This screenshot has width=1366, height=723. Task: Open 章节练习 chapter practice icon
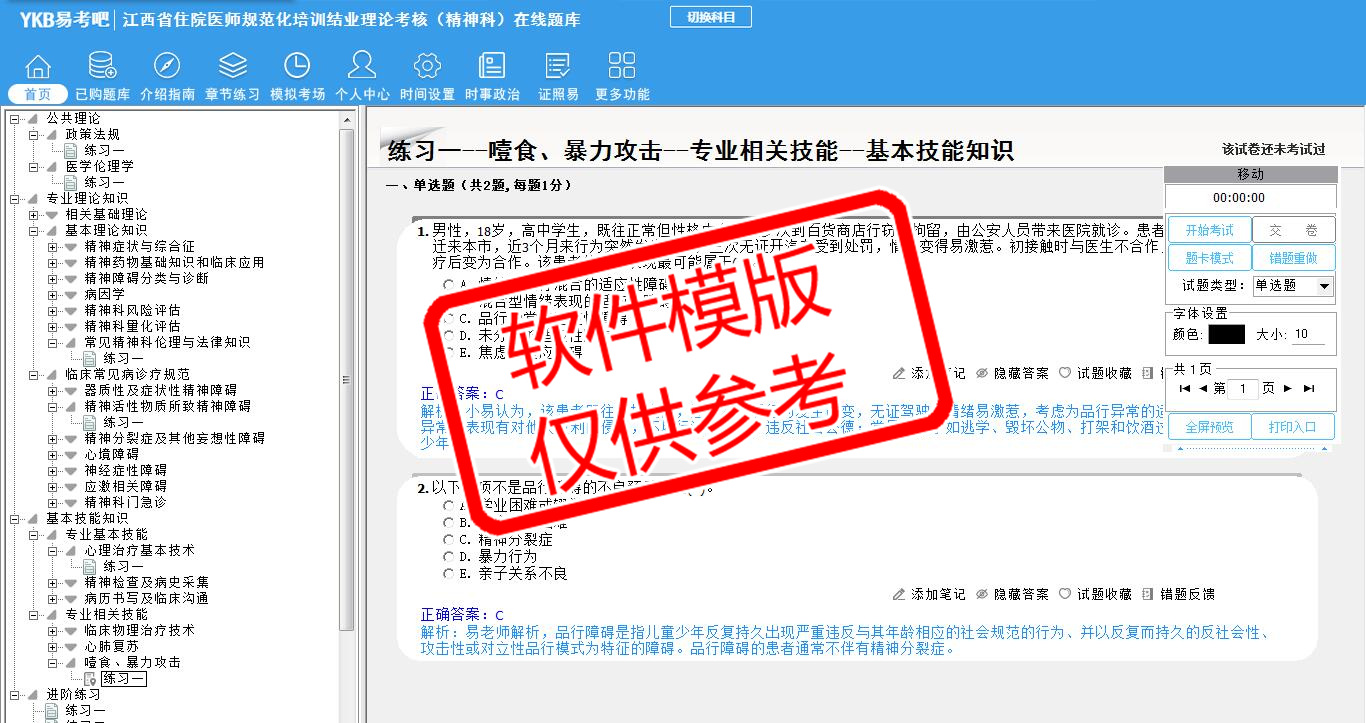pos(232,67)
